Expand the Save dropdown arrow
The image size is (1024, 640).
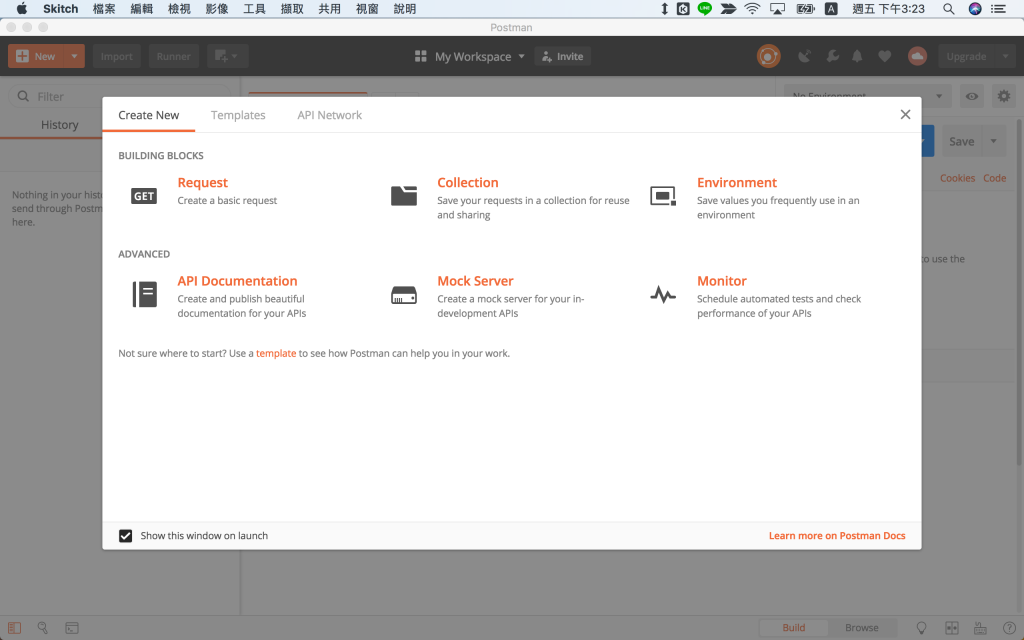[994, 141]
